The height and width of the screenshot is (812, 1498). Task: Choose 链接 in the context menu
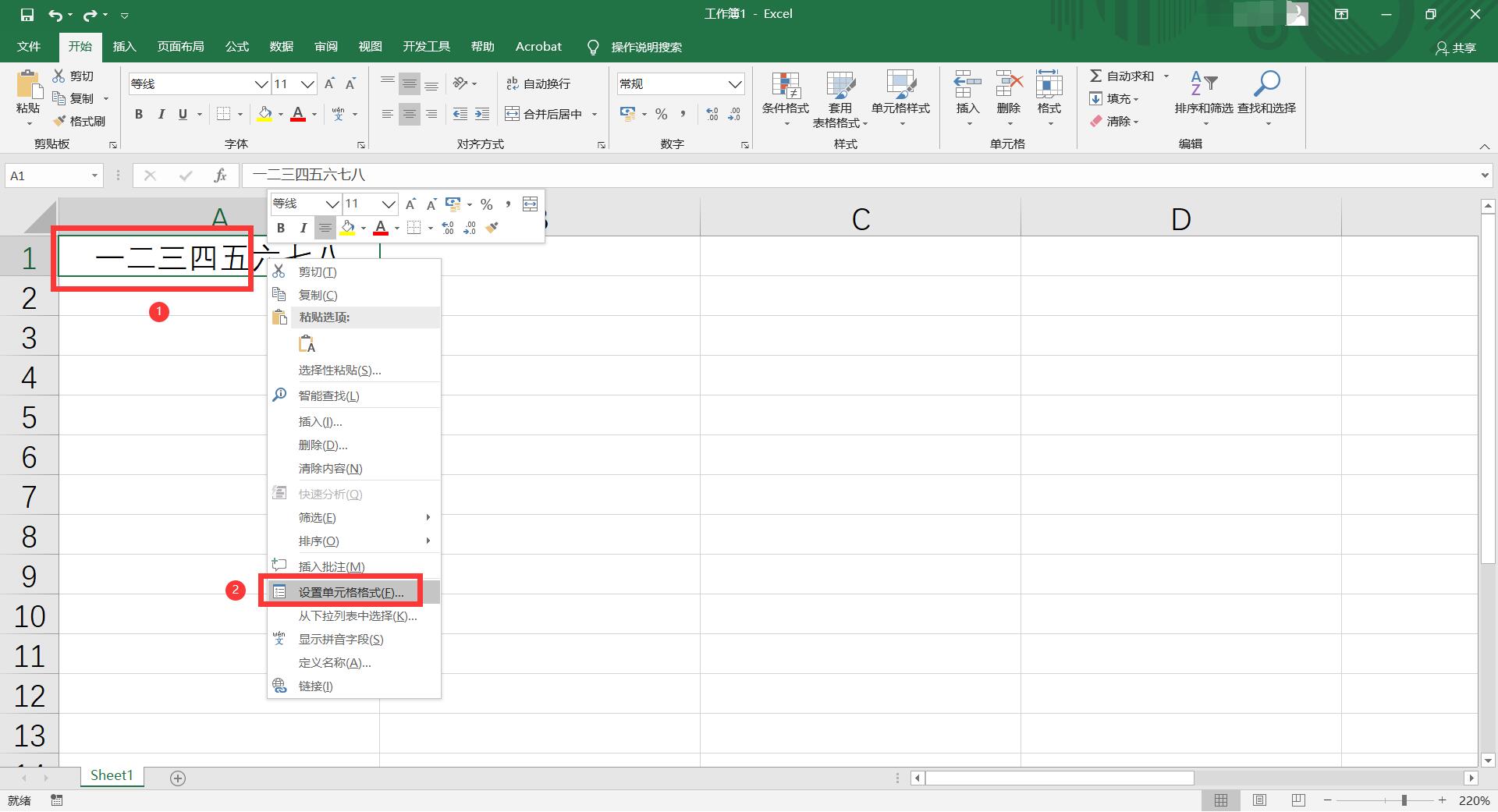point(354,686)
